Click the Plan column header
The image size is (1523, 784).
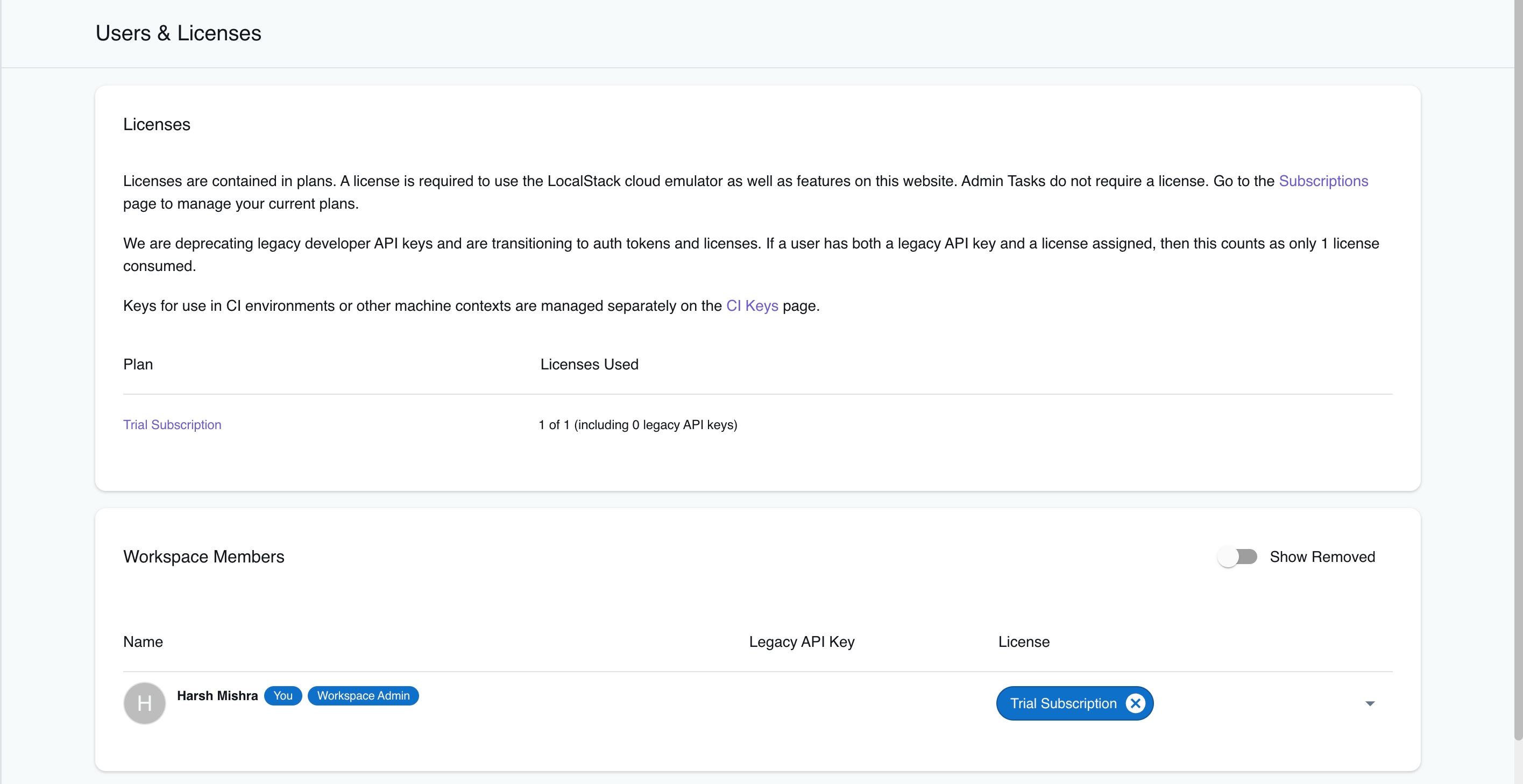138,365
